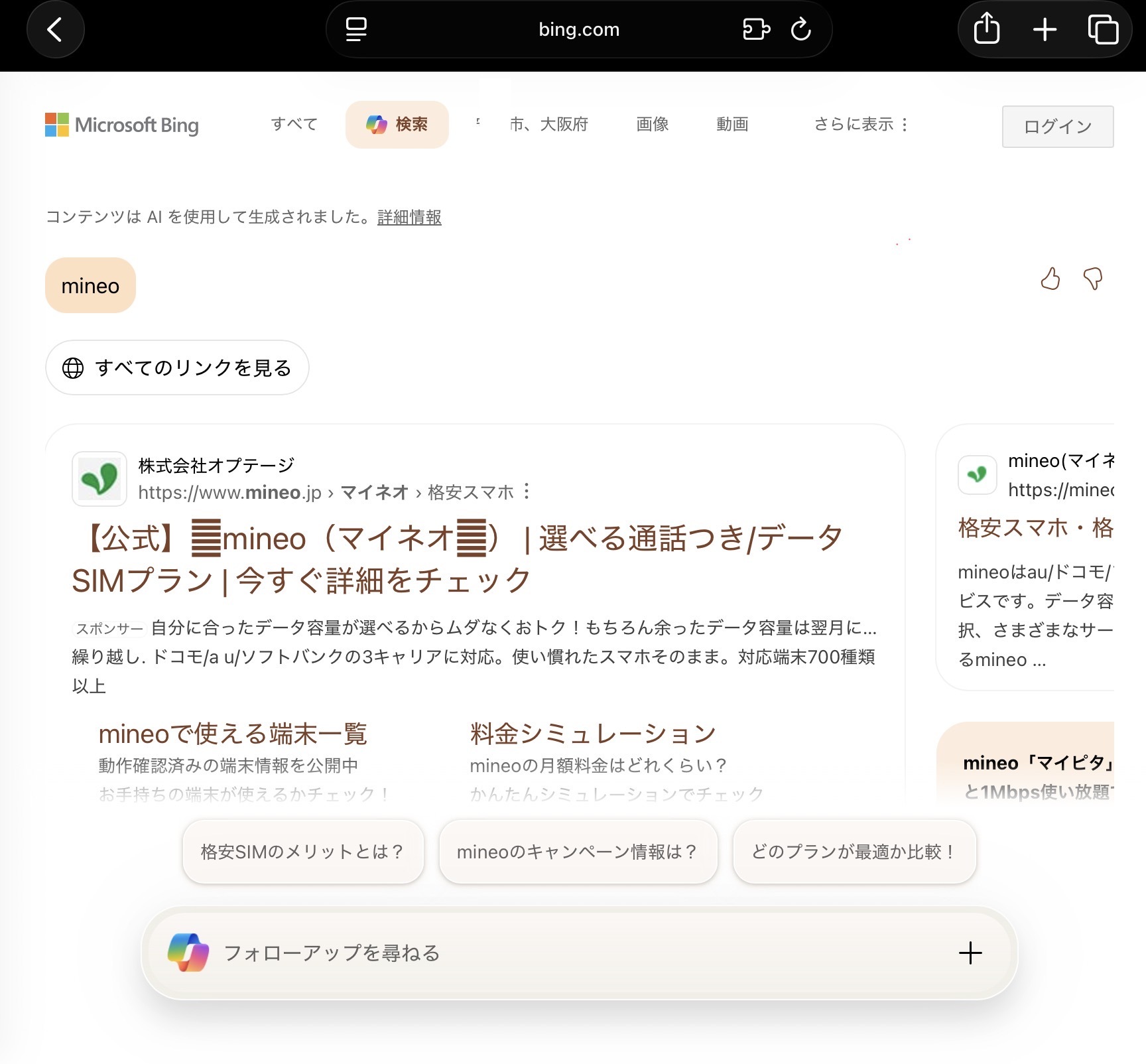This screenshot has width=1146, height=1064.
Task: Click the ログイン button
Action: (x=1057, y=127)
